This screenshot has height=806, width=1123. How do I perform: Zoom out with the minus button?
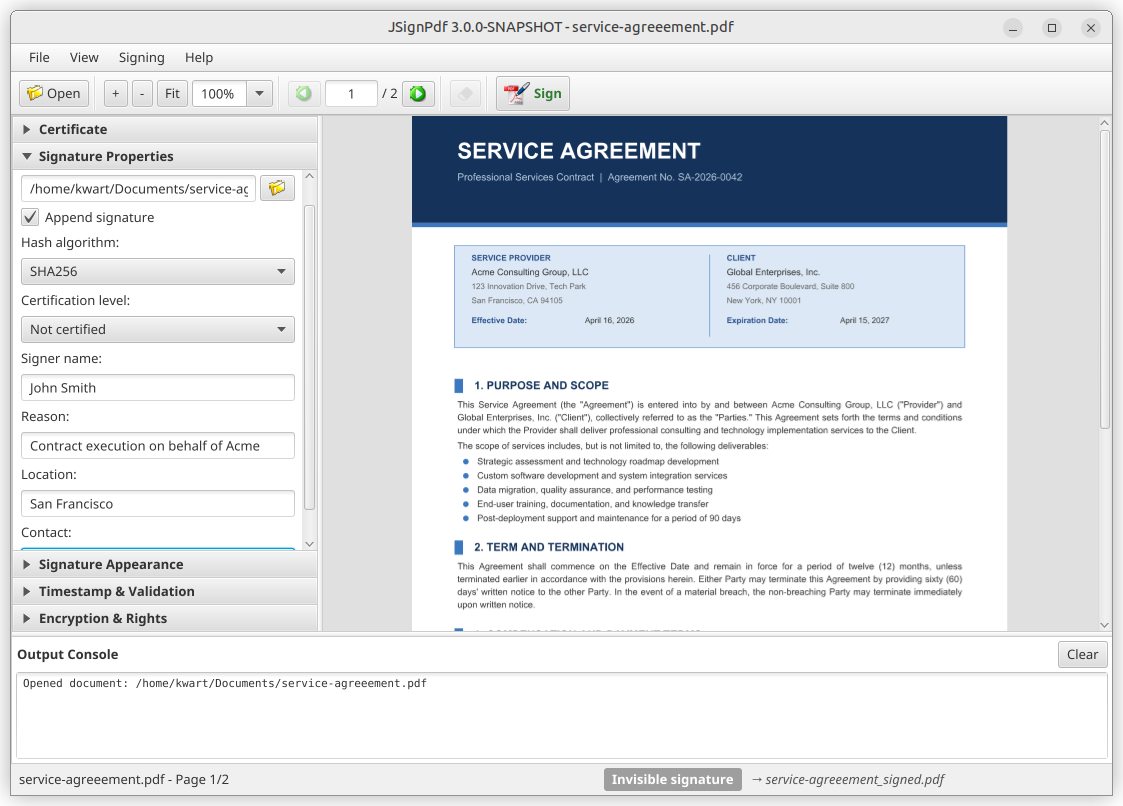click(x=142, y=94)
